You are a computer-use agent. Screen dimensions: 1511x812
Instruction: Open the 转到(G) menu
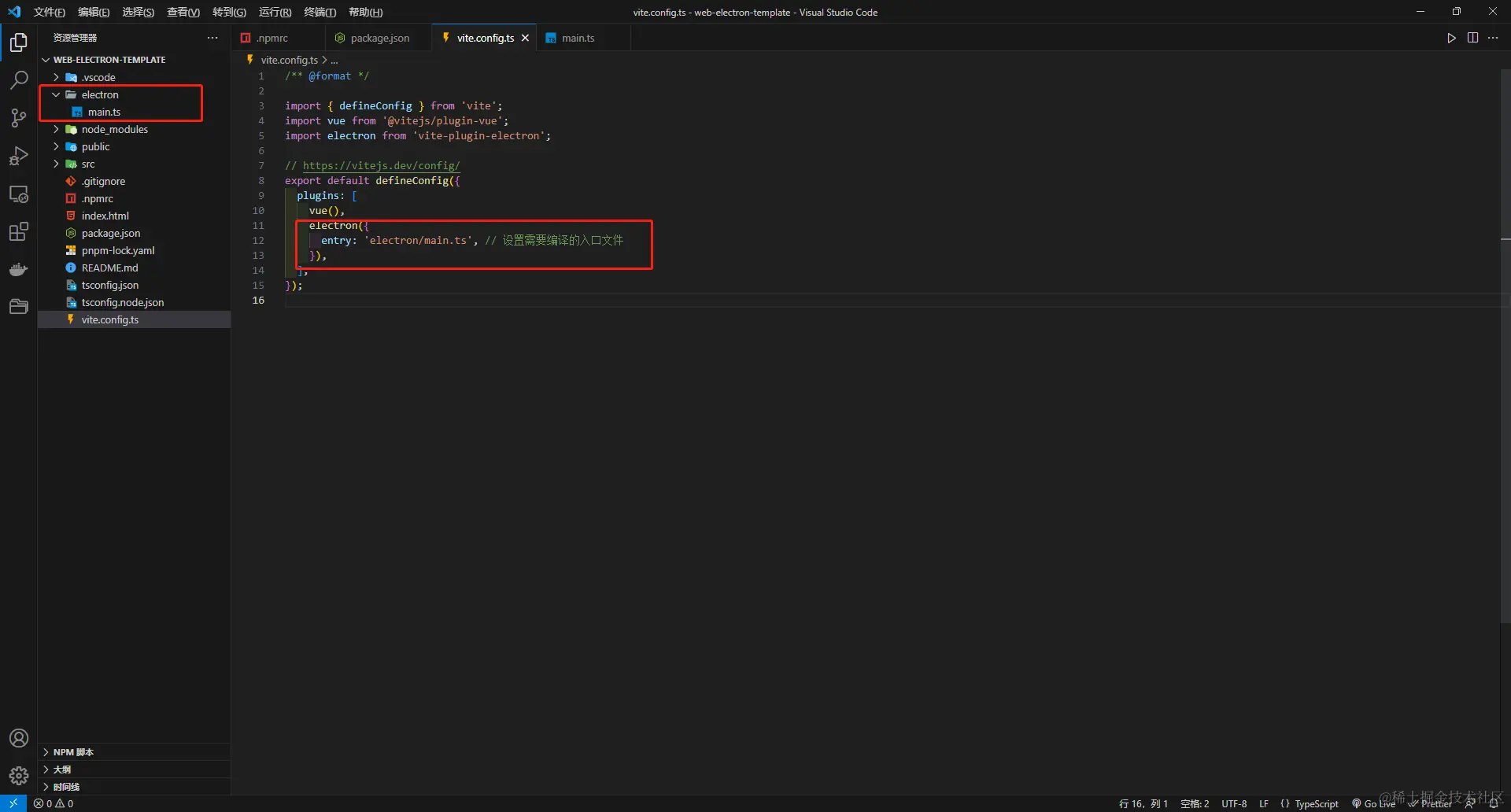(x=229, y=12)
